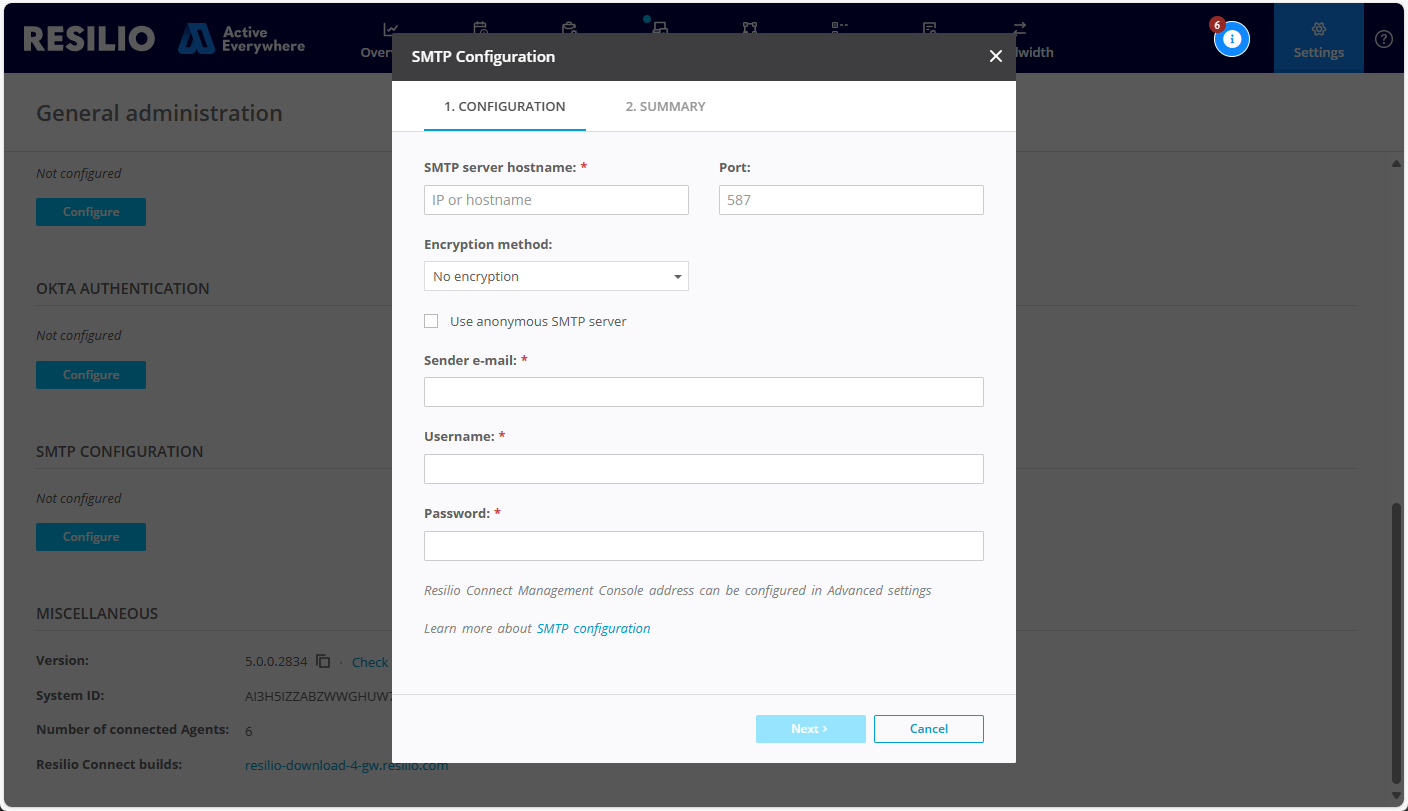Click the SMTP configuration help link
This screenshot has width=1408, height=811.
click(x=593, y=628)
